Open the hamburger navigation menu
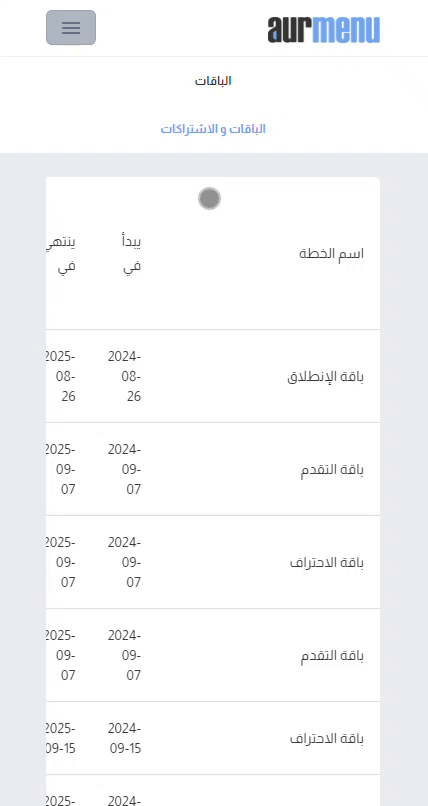This screenshot has height=806, width=428. (x=71, y=28)
